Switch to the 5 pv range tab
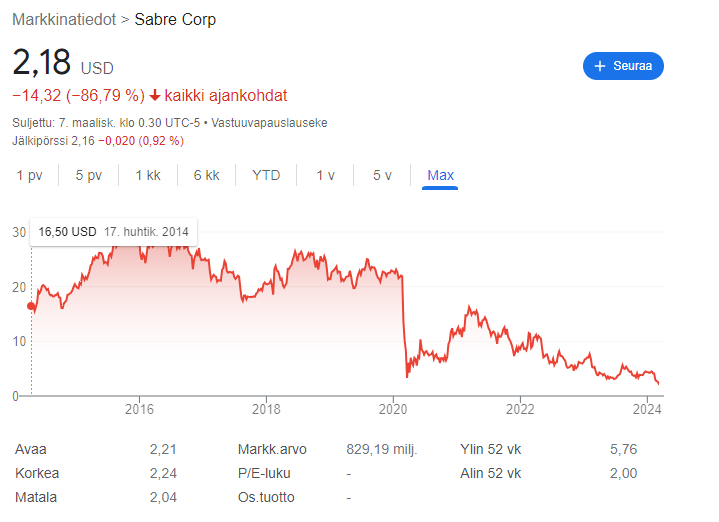Viewport: 719px width, 522px height. [88, 175]
